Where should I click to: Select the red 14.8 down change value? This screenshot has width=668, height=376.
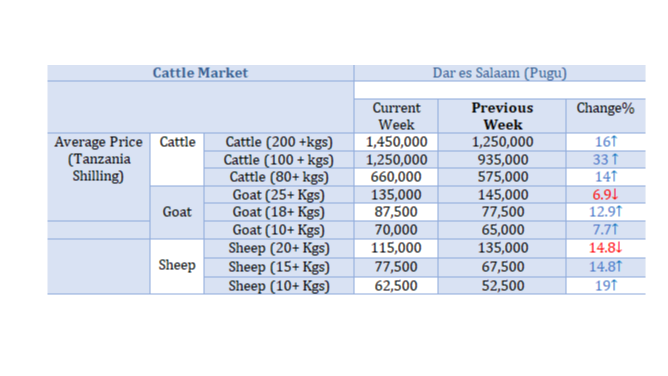pos(605,248)
